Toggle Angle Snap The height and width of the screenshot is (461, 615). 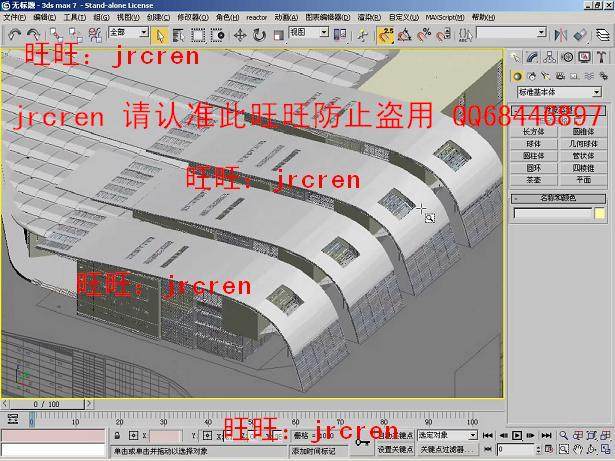click(x=405, y=35)
